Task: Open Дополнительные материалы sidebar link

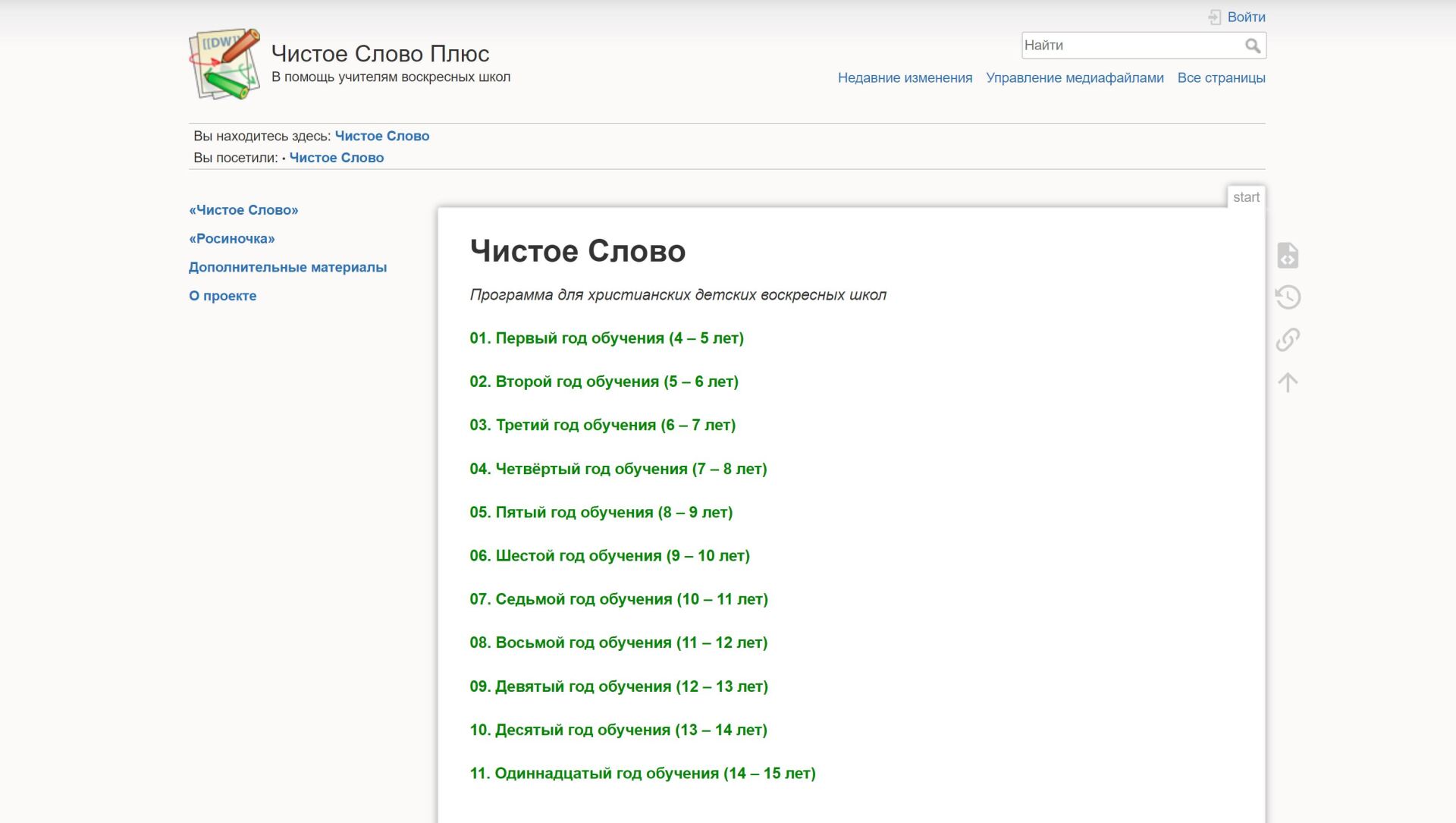Action: [287, 267]
